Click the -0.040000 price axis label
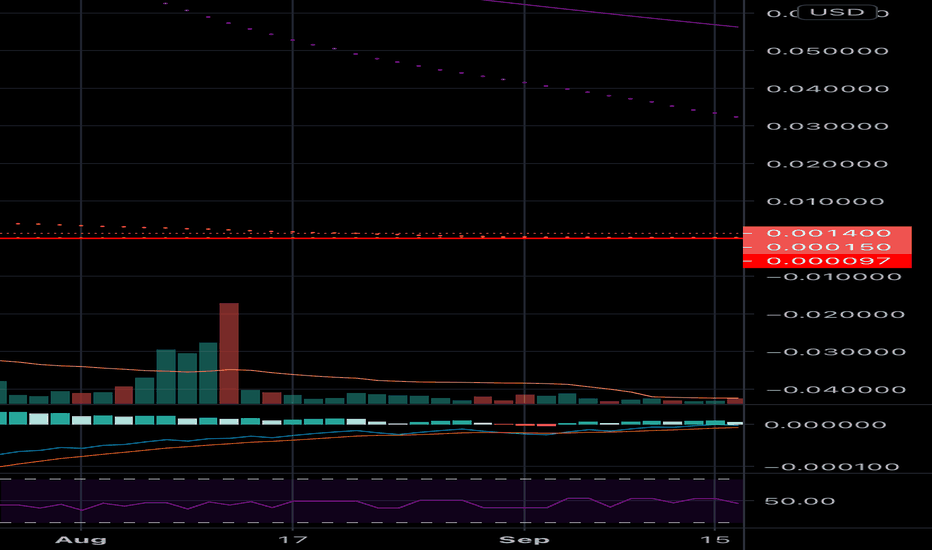The width and height of the screenshot is (932, 550). [x=836, y=390]
